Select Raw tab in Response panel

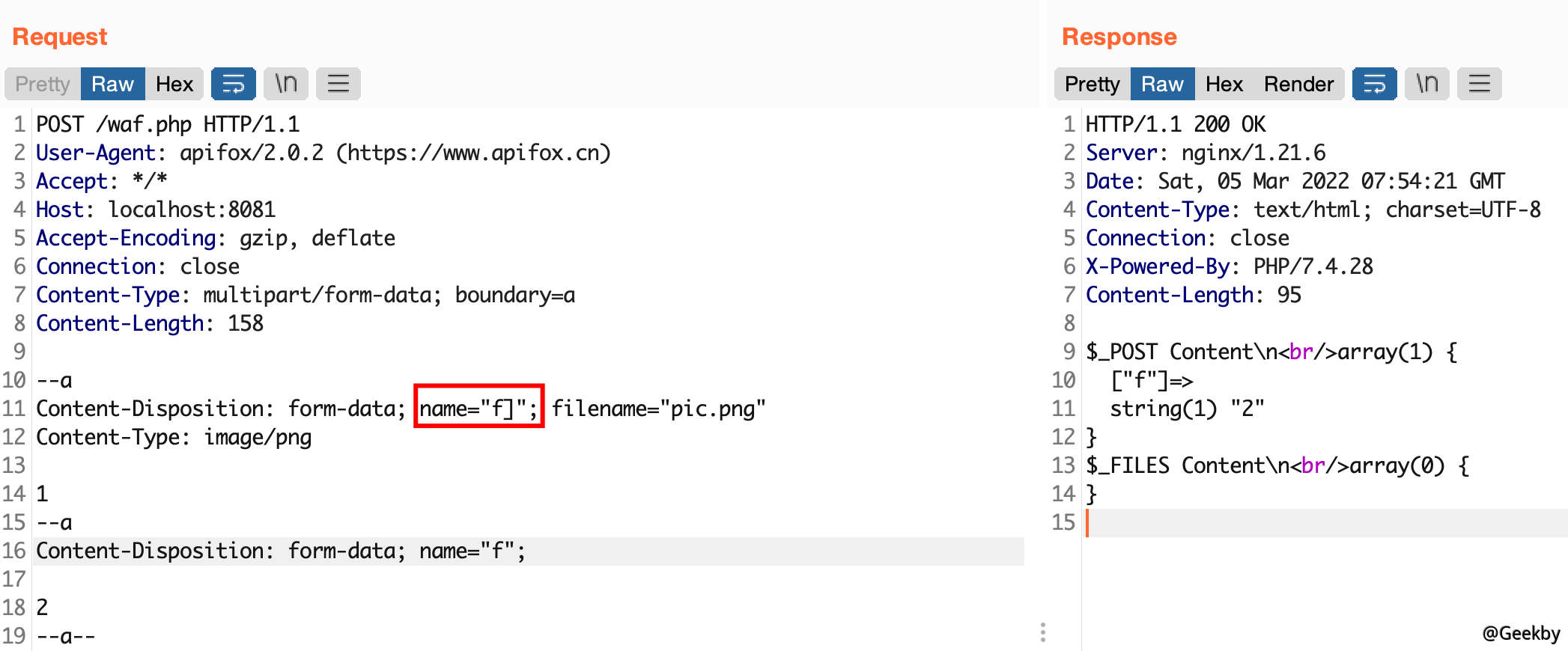point(1162,84)
